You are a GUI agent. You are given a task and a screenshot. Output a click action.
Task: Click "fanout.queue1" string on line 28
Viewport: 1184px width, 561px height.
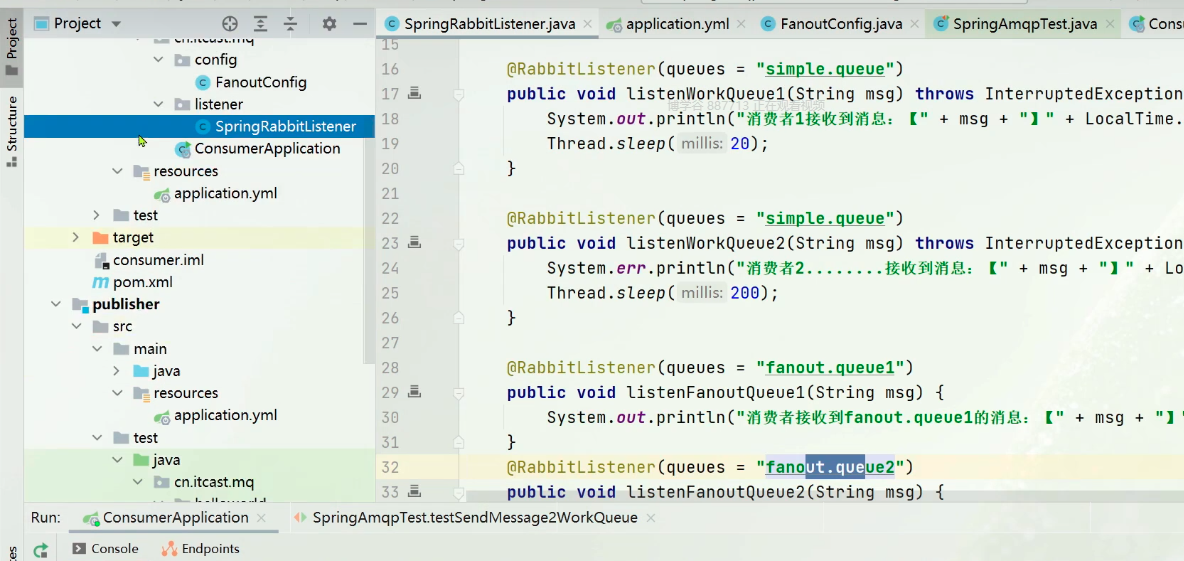coord(830,368)
